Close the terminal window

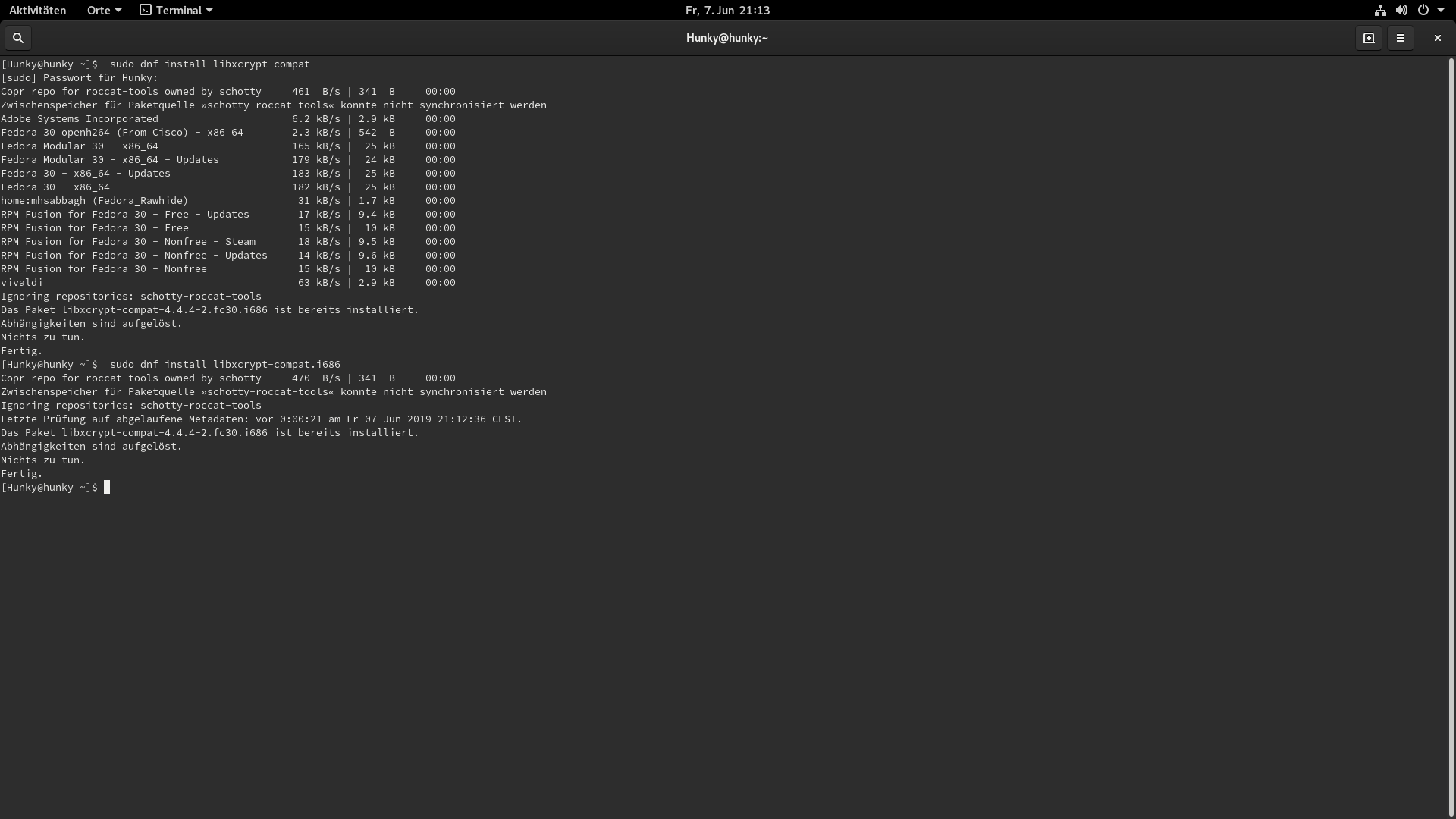[1437, 38]
